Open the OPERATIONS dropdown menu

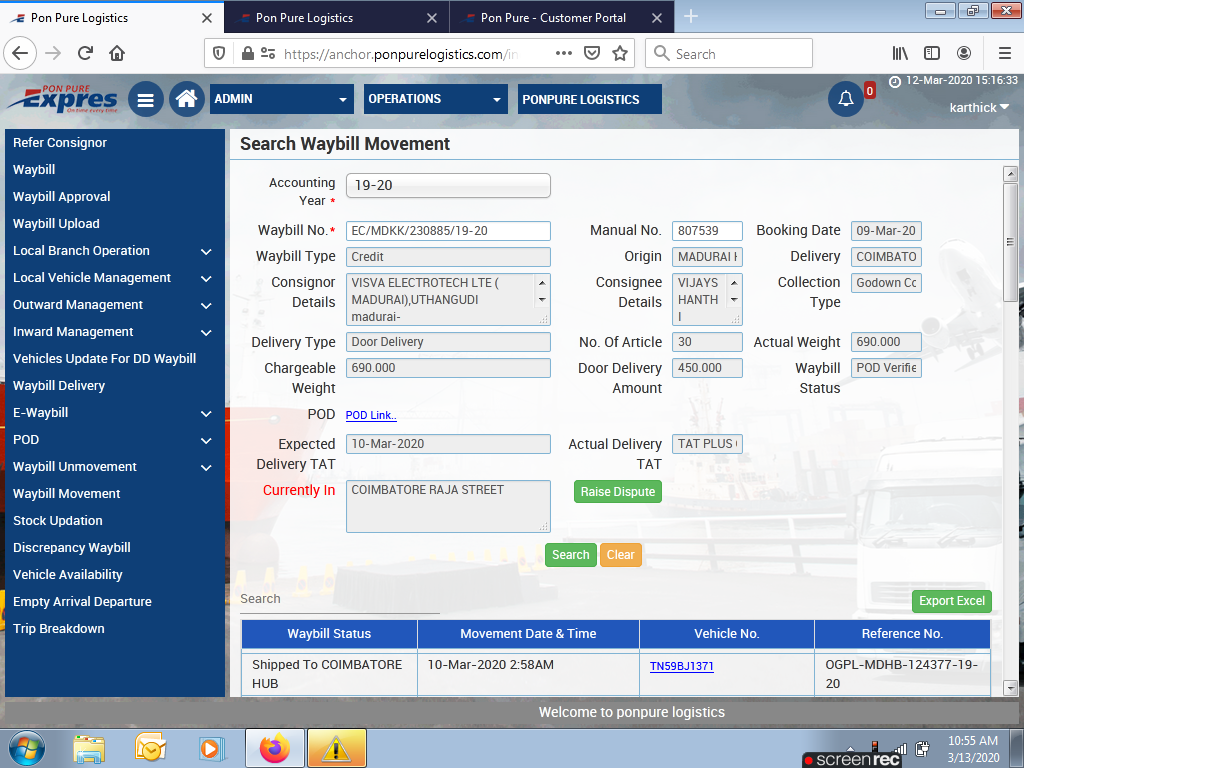(436, 99)
